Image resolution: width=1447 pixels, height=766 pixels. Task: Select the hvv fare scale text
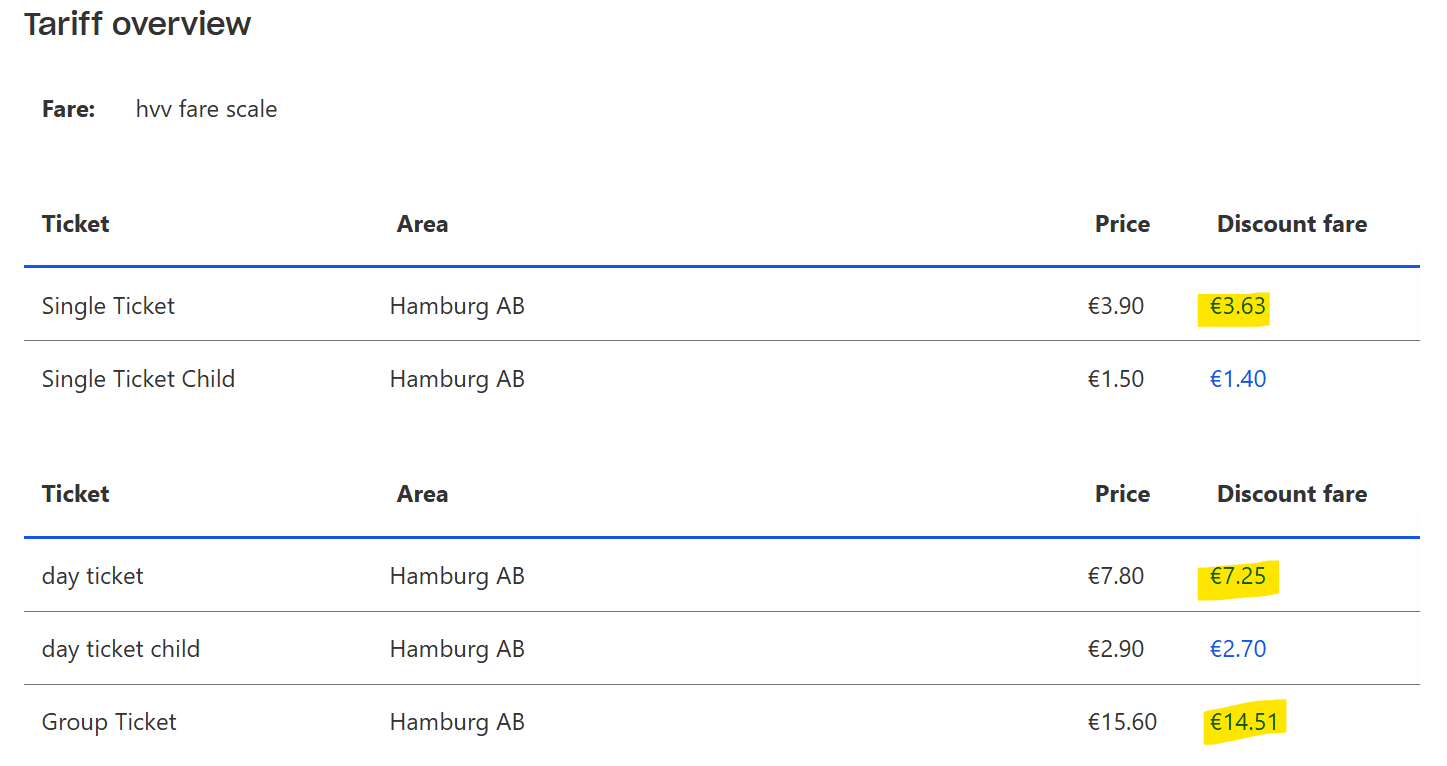pyautogui.click(x=206, y=110)
